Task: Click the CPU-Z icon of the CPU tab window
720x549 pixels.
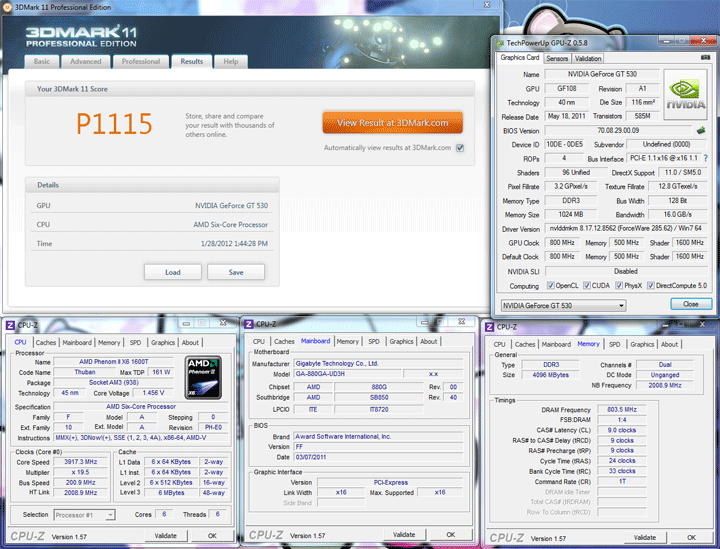Action: coord(10,325)
